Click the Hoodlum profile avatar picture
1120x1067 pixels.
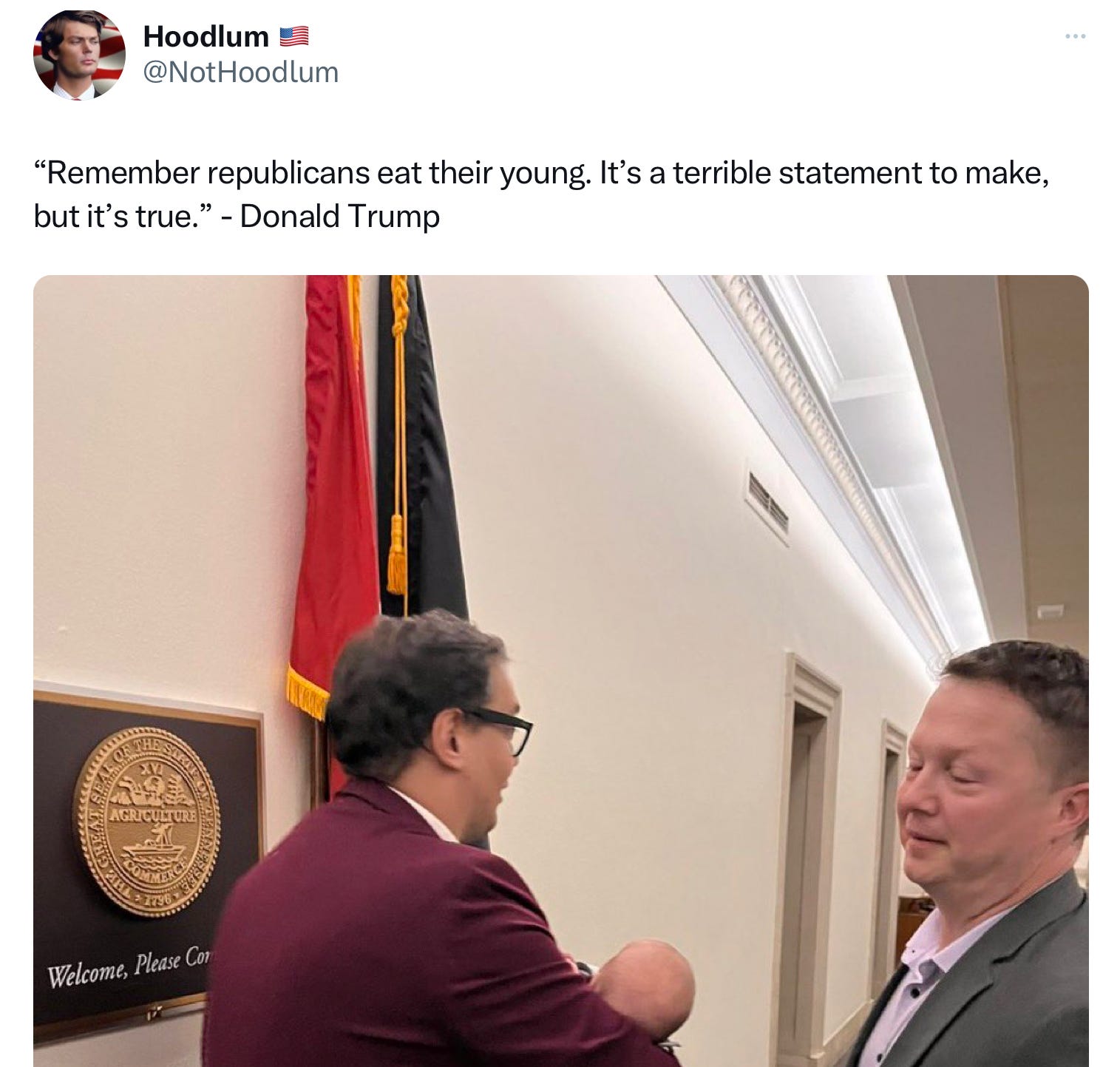(x=79, y=54)
